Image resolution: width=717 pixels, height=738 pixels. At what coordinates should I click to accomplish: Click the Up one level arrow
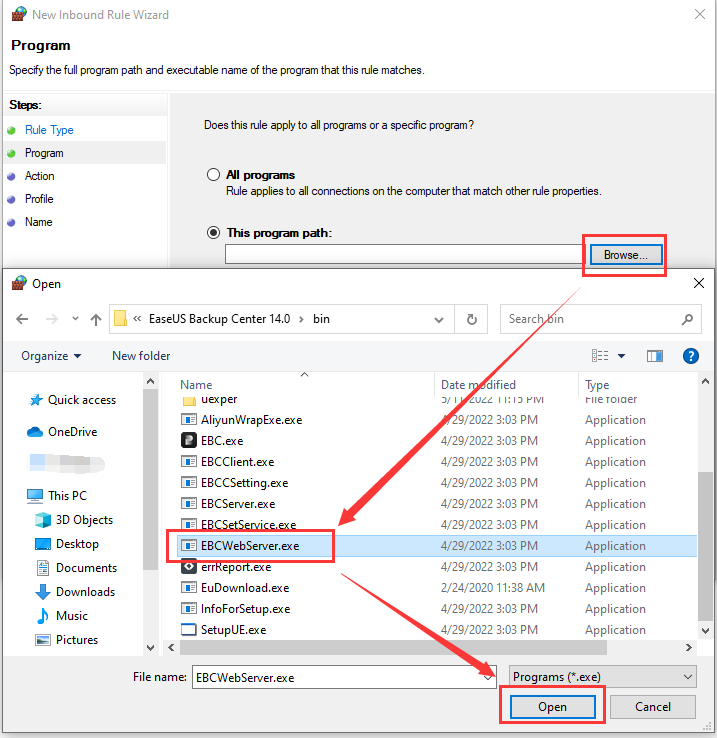[x=96, y=320]
